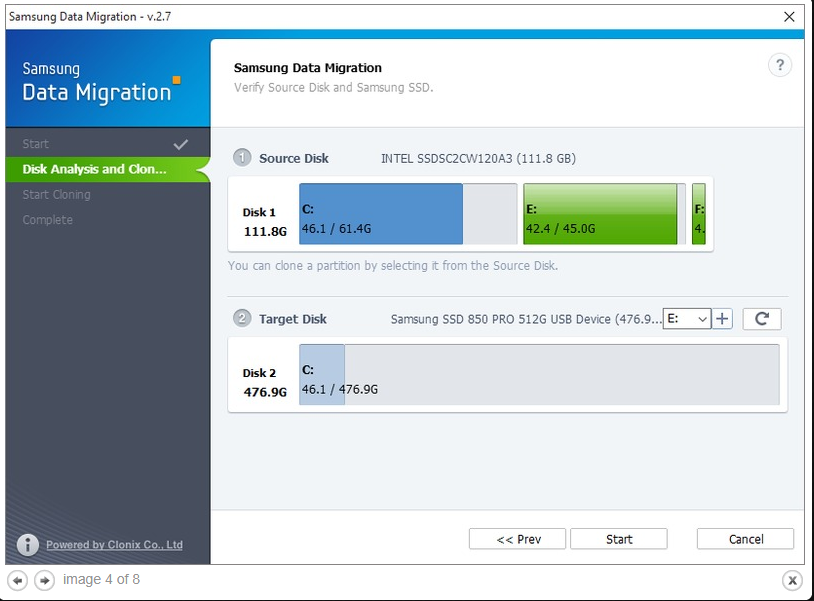
Task: Click source disk name INTEL SSDSC2CW120A3 text
Action: 478,158
